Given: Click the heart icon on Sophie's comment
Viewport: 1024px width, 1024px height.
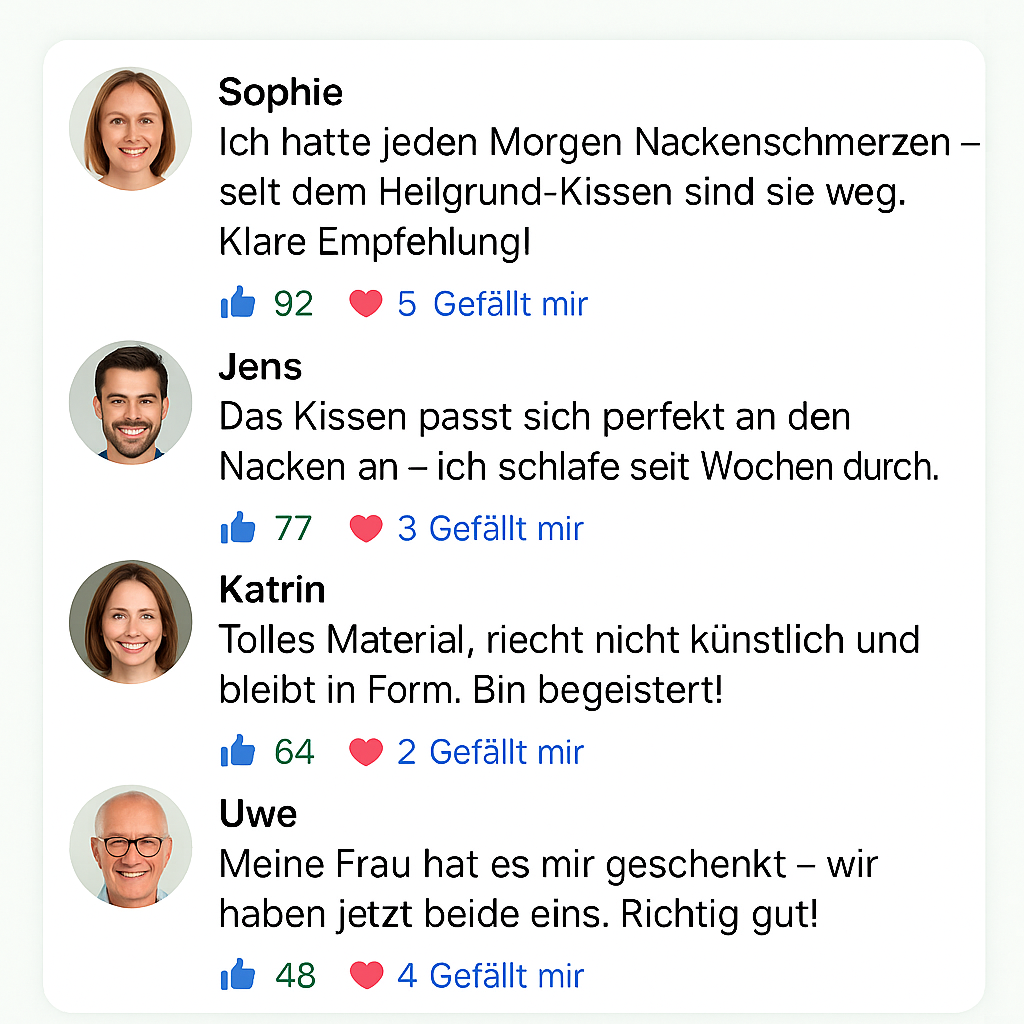Looking at the screenshot, I should click(x=365, y=303).
